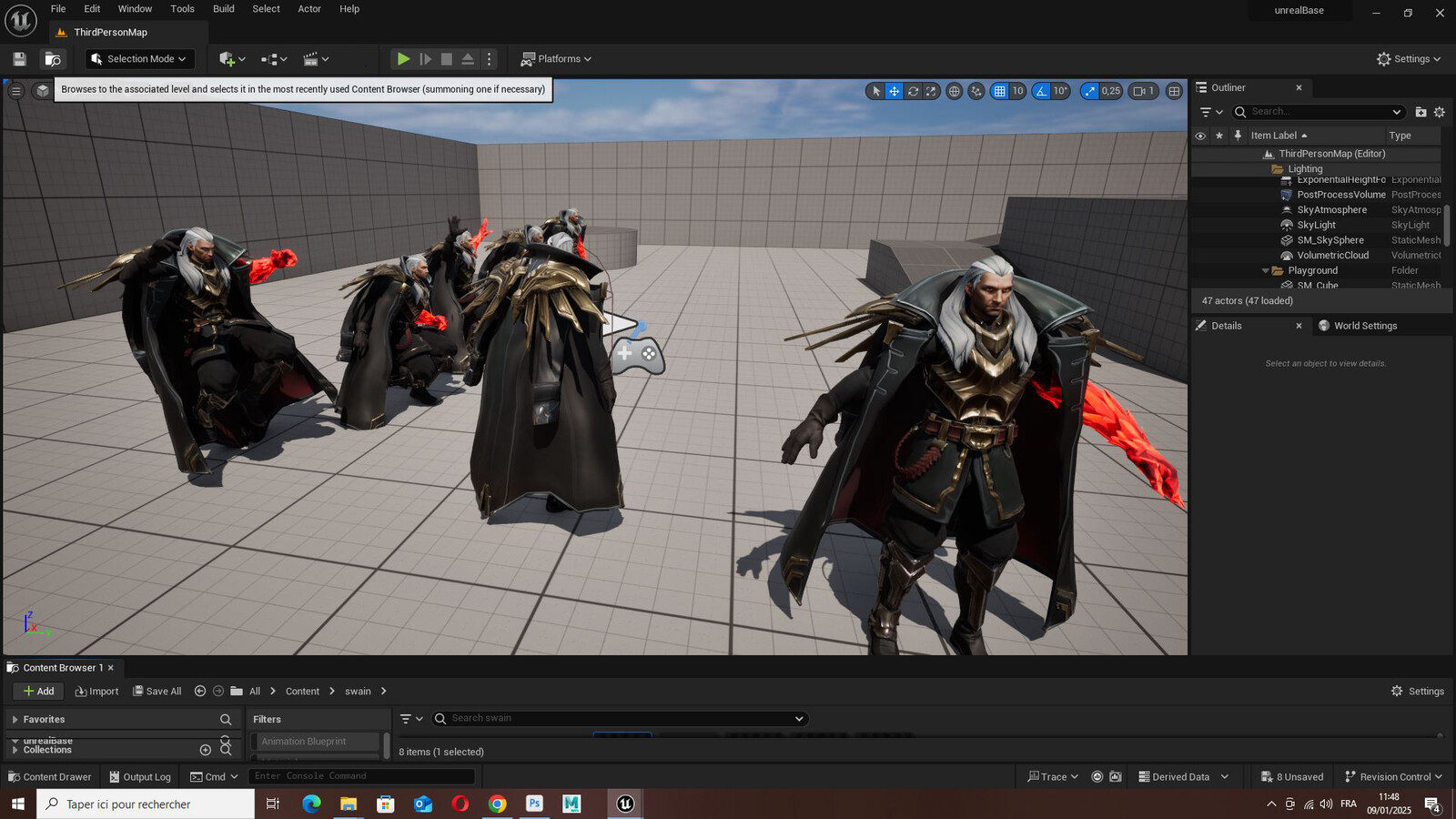Image resolution: width=1456 pixels, height=819 pixels.
Task: Open the Perspective view mode cube icon
Action: [43, 90]
